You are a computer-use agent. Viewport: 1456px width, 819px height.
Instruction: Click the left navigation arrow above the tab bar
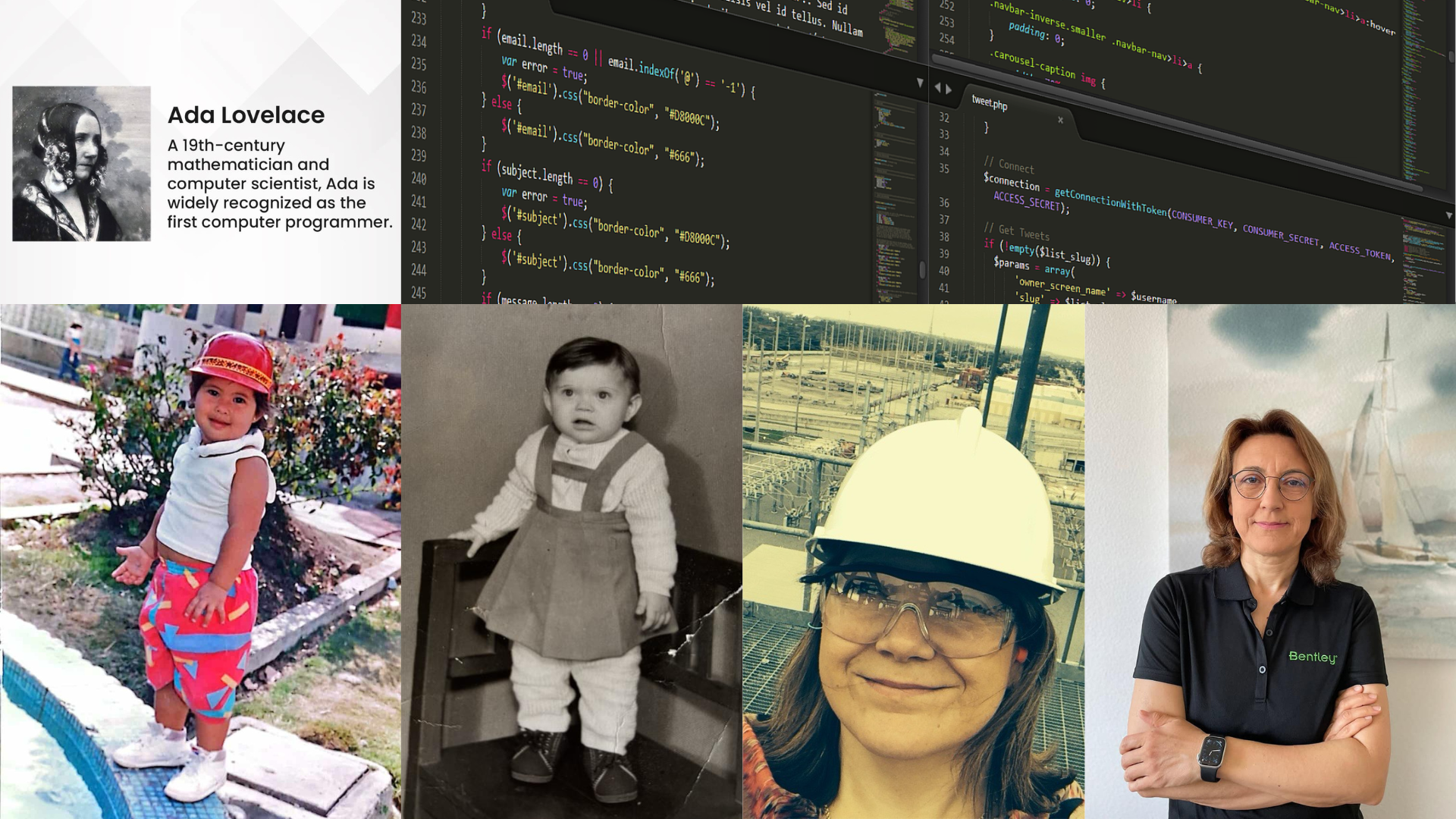[x=938, y=89]
